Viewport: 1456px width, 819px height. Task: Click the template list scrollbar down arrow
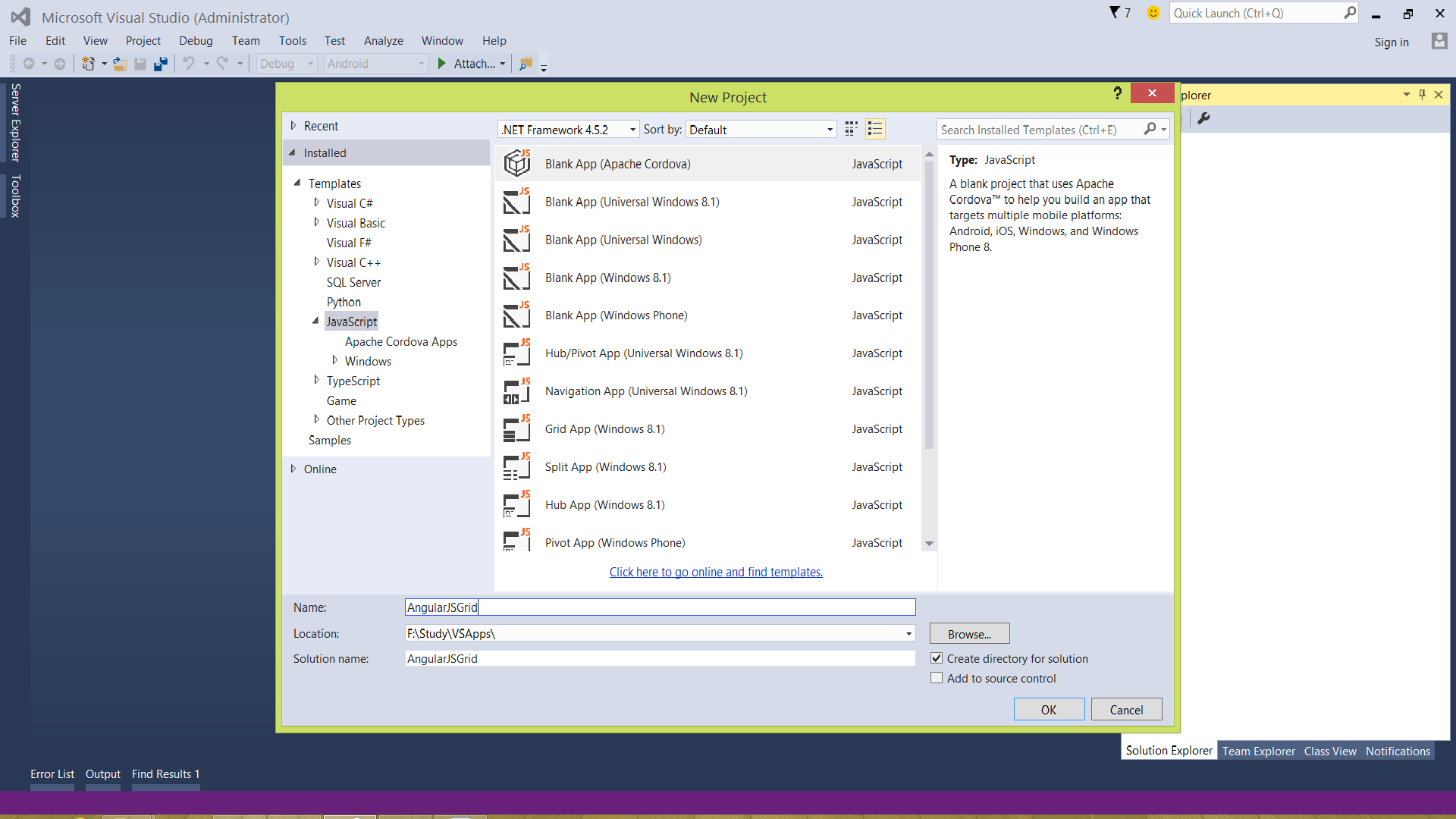coord(929,544)
